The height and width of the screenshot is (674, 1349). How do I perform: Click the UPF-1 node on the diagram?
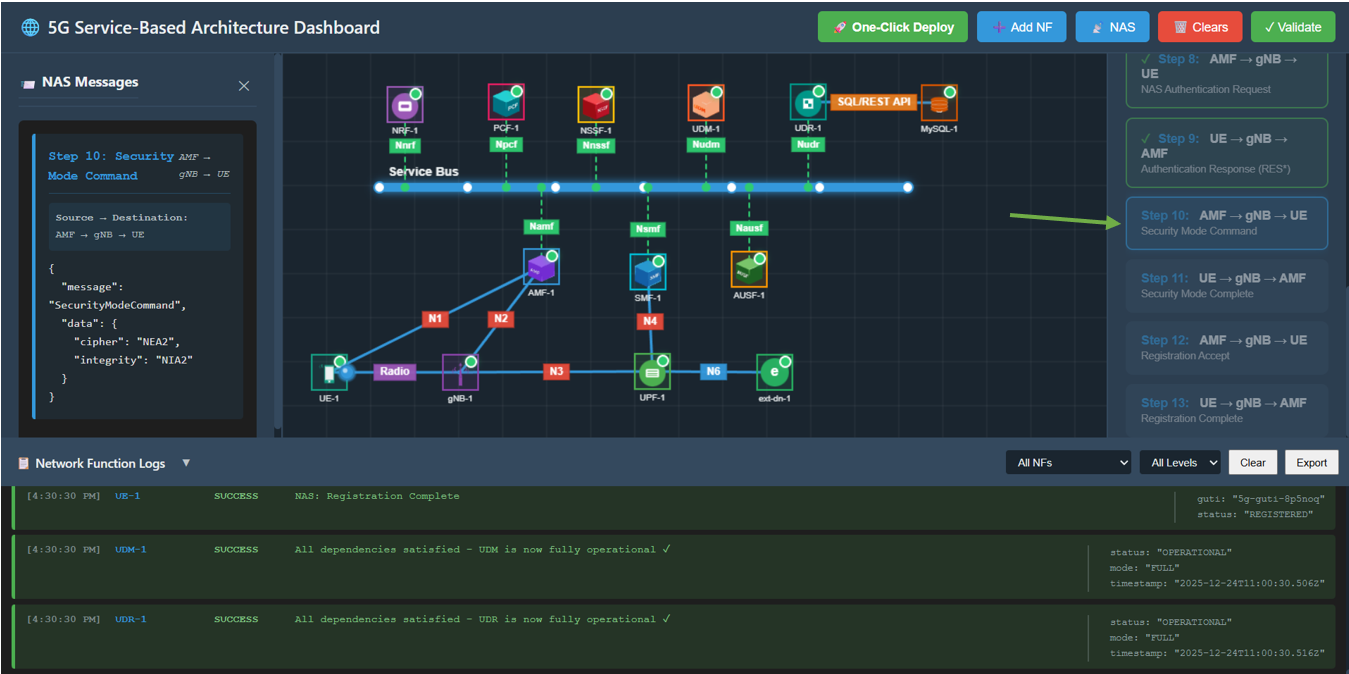[651, 371]
